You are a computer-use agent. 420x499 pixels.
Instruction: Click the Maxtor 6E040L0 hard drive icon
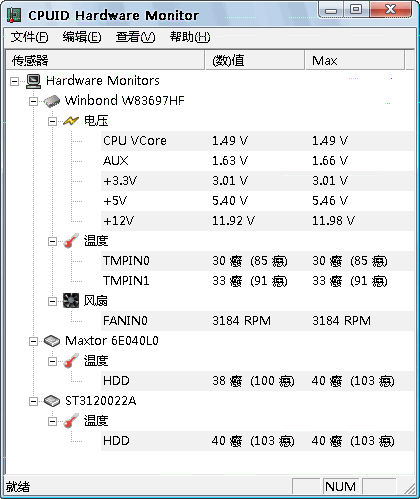52,341
